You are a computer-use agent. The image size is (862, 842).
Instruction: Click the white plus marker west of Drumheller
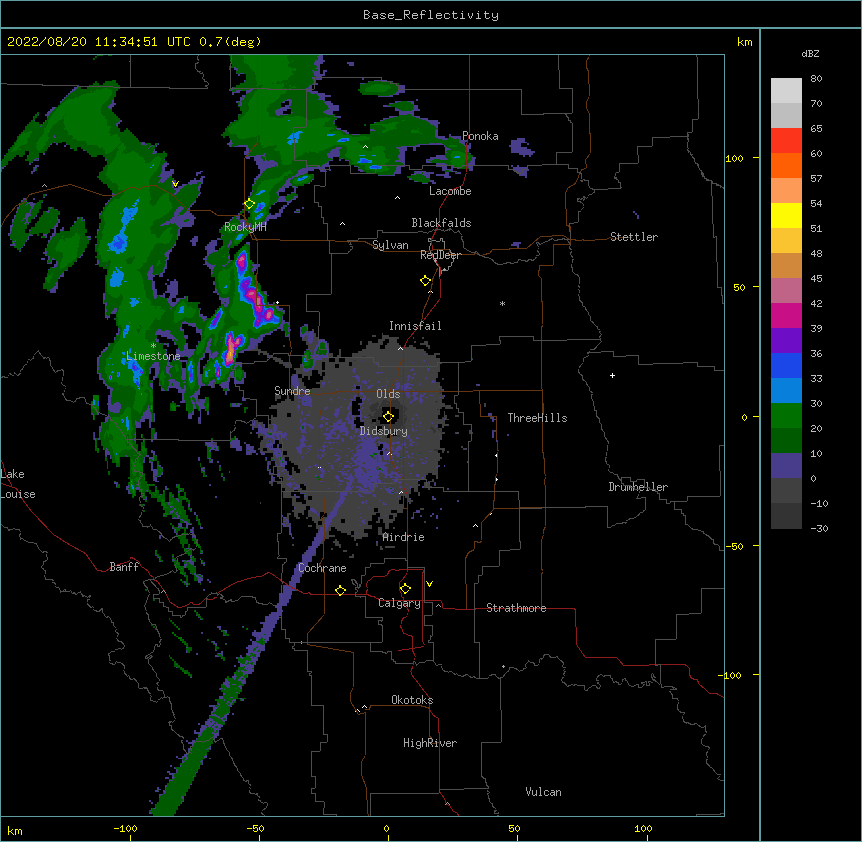(x=612, y=375)
